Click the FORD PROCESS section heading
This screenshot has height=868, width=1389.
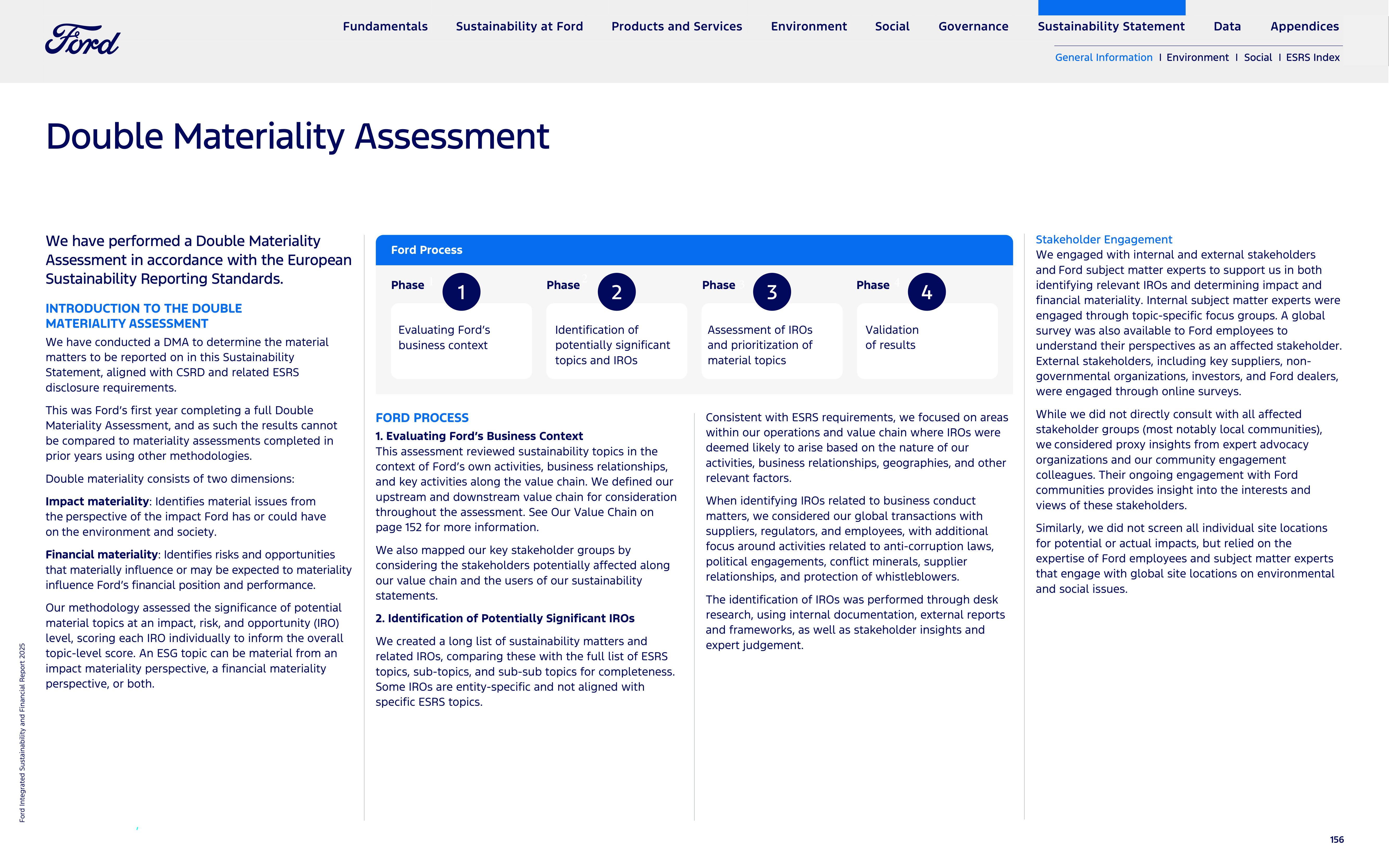422,418
